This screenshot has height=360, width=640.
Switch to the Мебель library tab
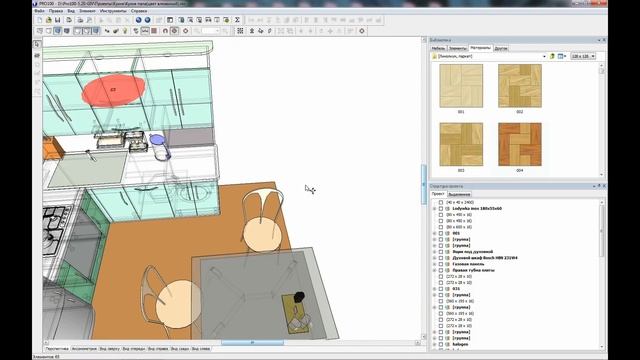point(438,48)
